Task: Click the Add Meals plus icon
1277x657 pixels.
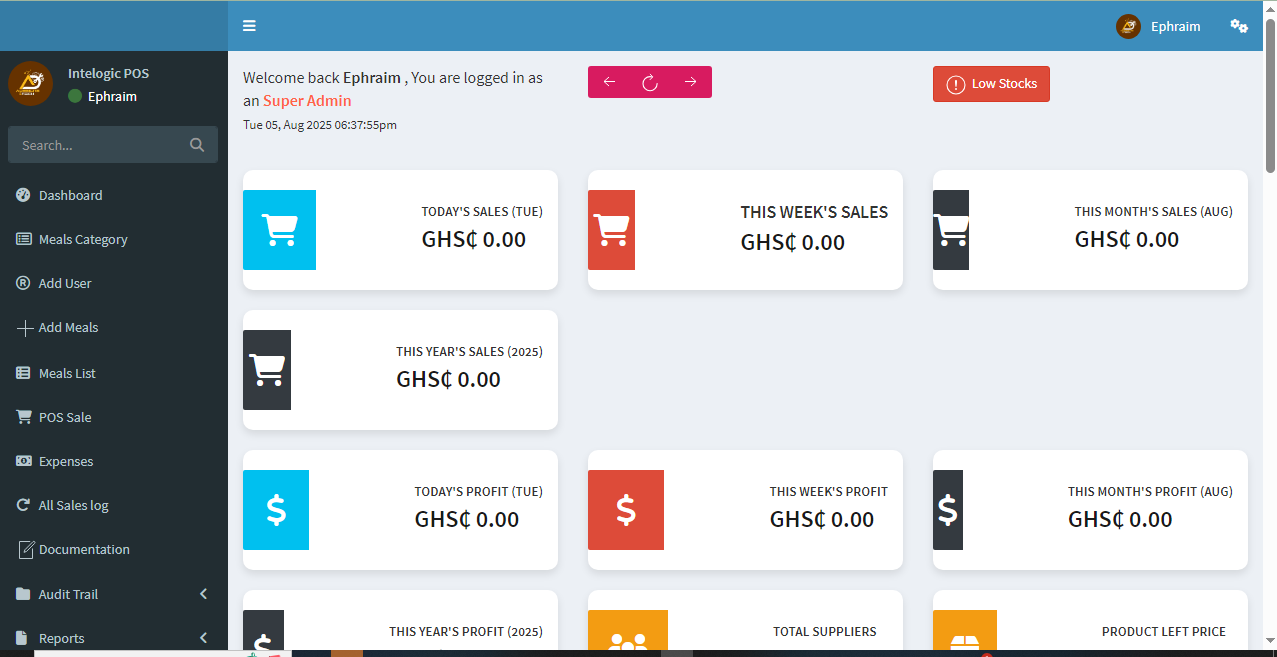Action: (x=25, y=328)
